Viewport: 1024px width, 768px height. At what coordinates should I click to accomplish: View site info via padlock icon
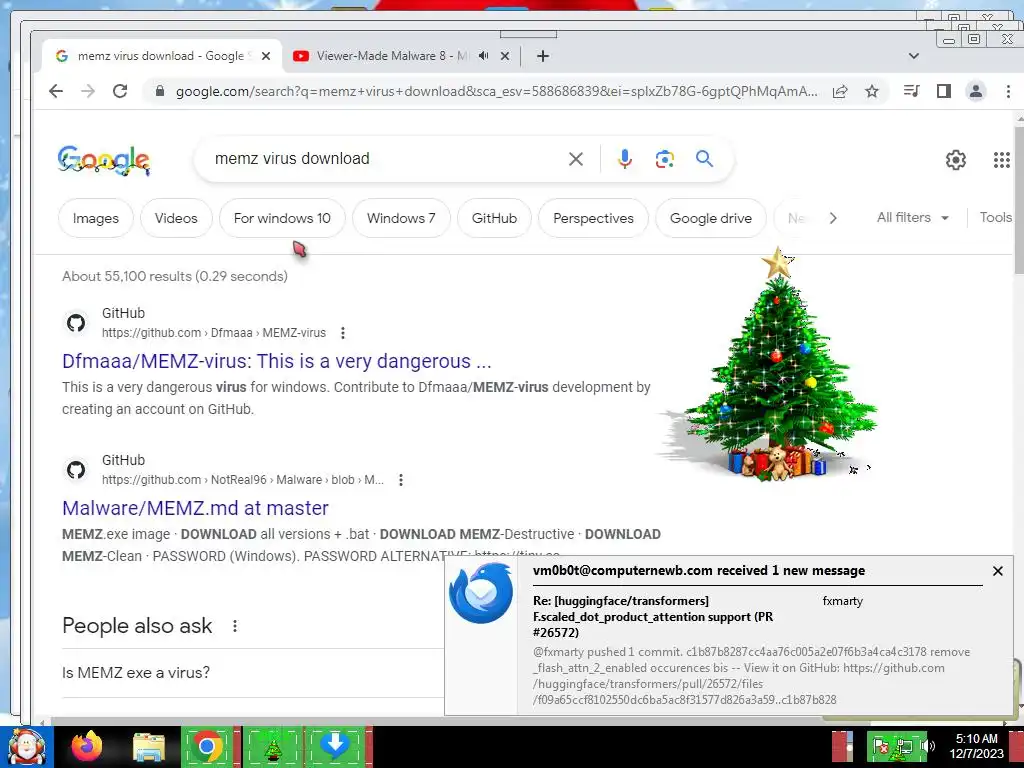(160, 91)
